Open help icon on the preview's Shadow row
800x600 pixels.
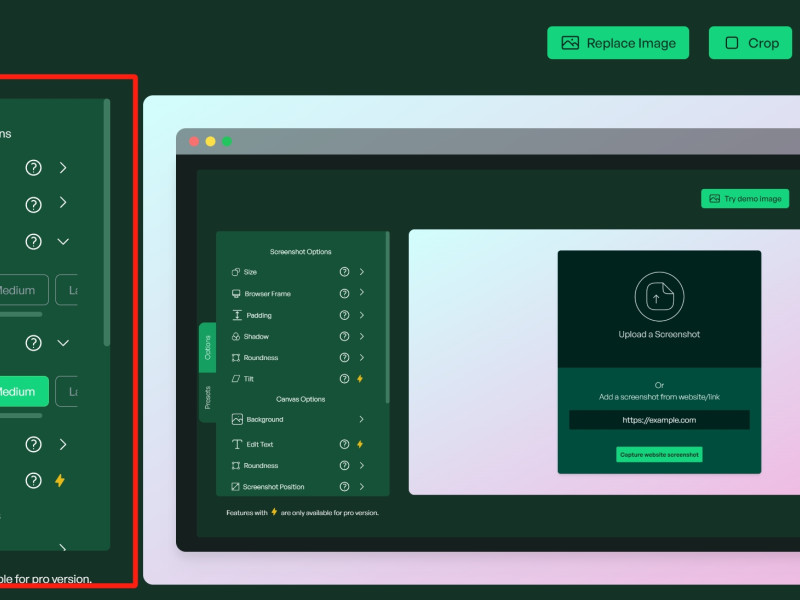[x=344, y=336]
